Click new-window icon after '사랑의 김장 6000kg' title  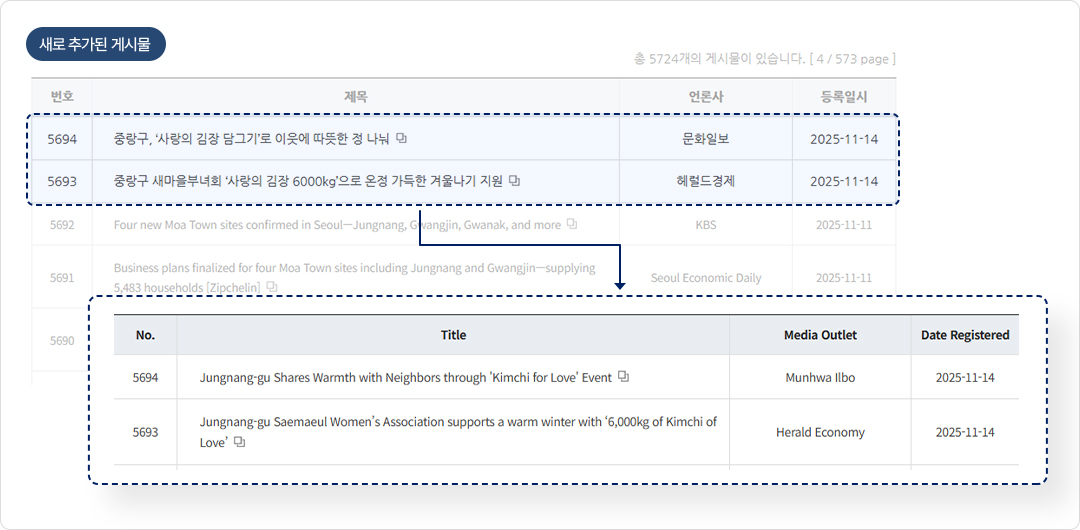515,181
